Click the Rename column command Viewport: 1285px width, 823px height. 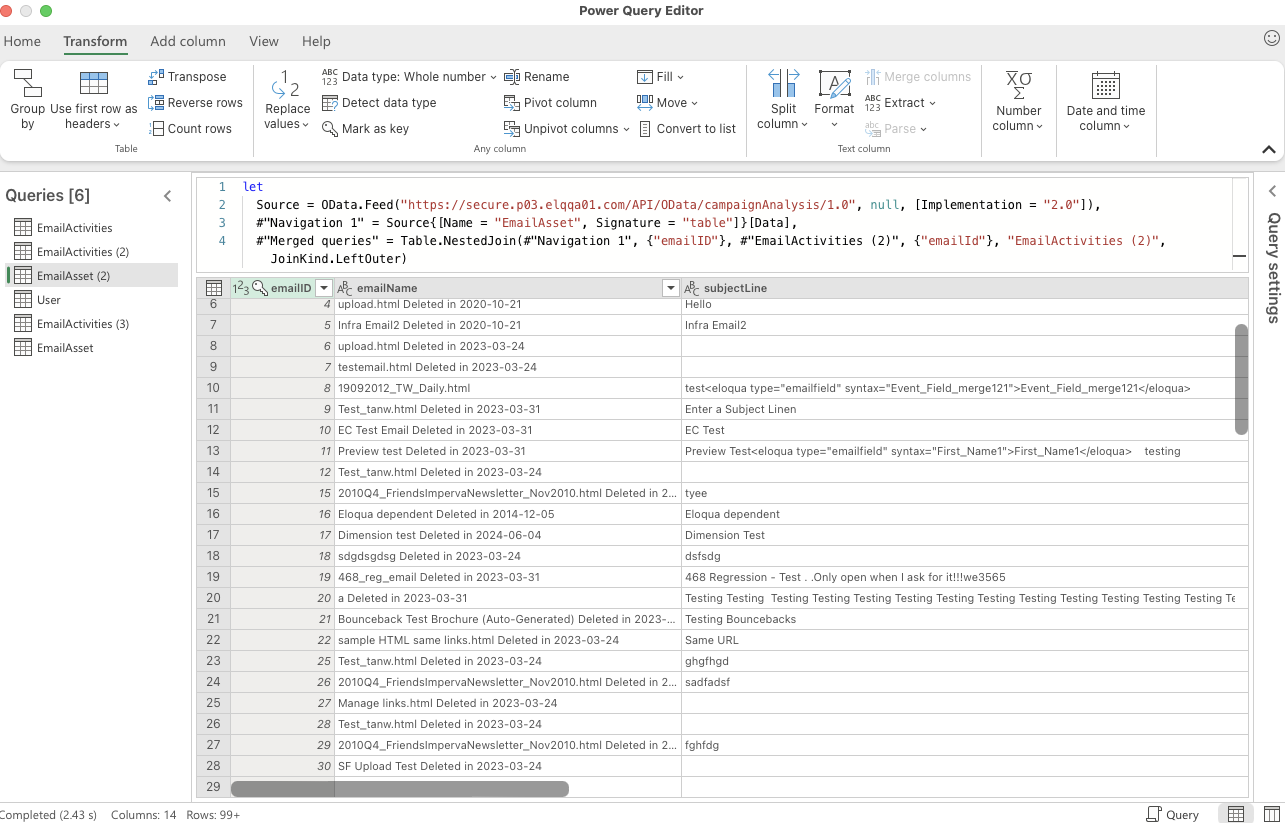click(x=537, y=77)
